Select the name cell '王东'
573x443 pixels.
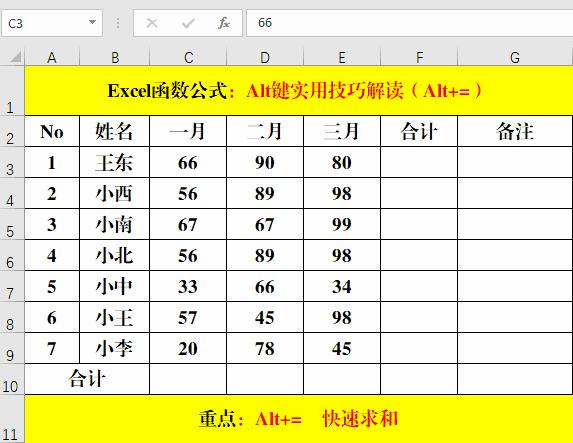pyautogui.click(x=115, y=162)
